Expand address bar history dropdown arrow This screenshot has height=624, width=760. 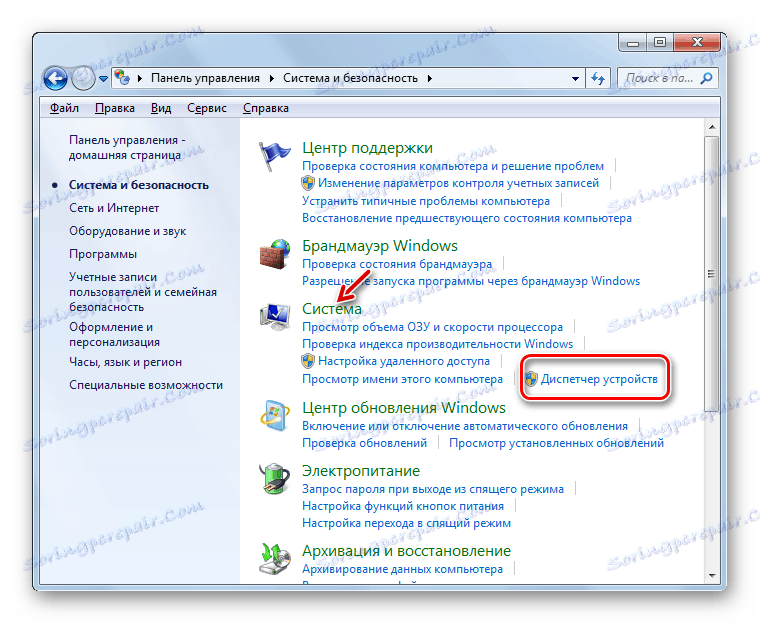[575, 79]
